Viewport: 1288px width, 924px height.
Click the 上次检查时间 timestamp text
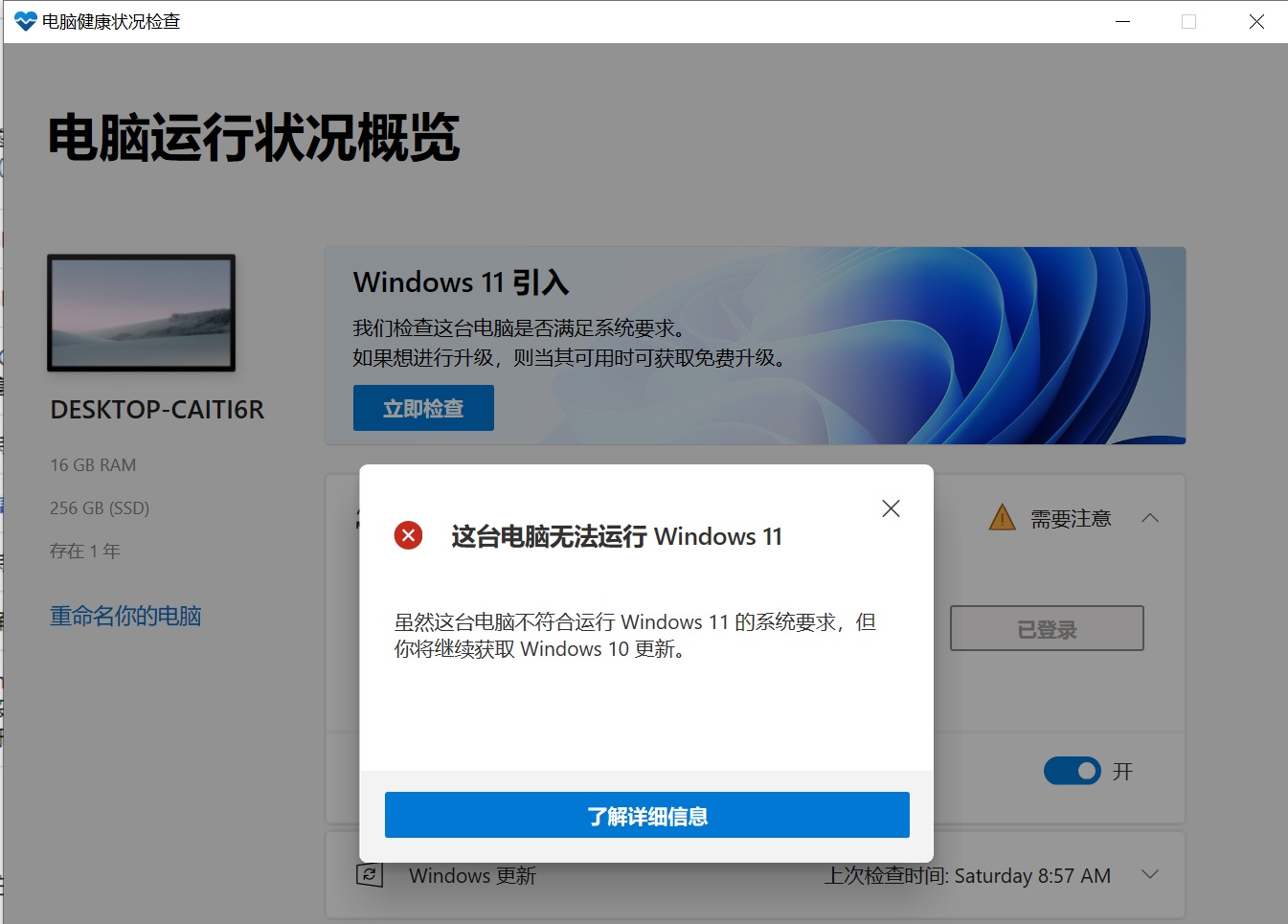(969, 875)
